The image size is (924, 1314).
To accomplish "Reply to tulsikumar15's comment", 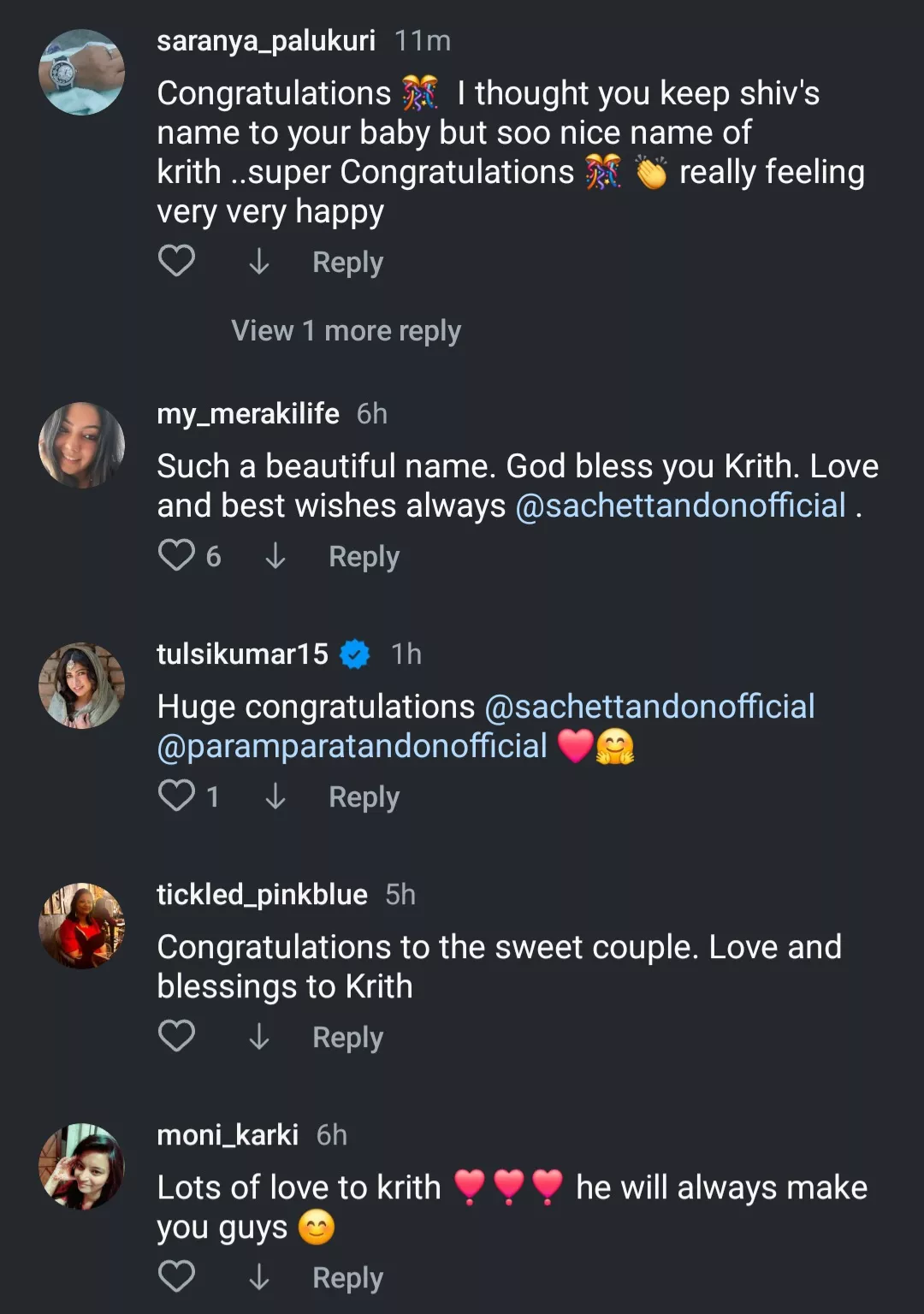I will (364, 796).
